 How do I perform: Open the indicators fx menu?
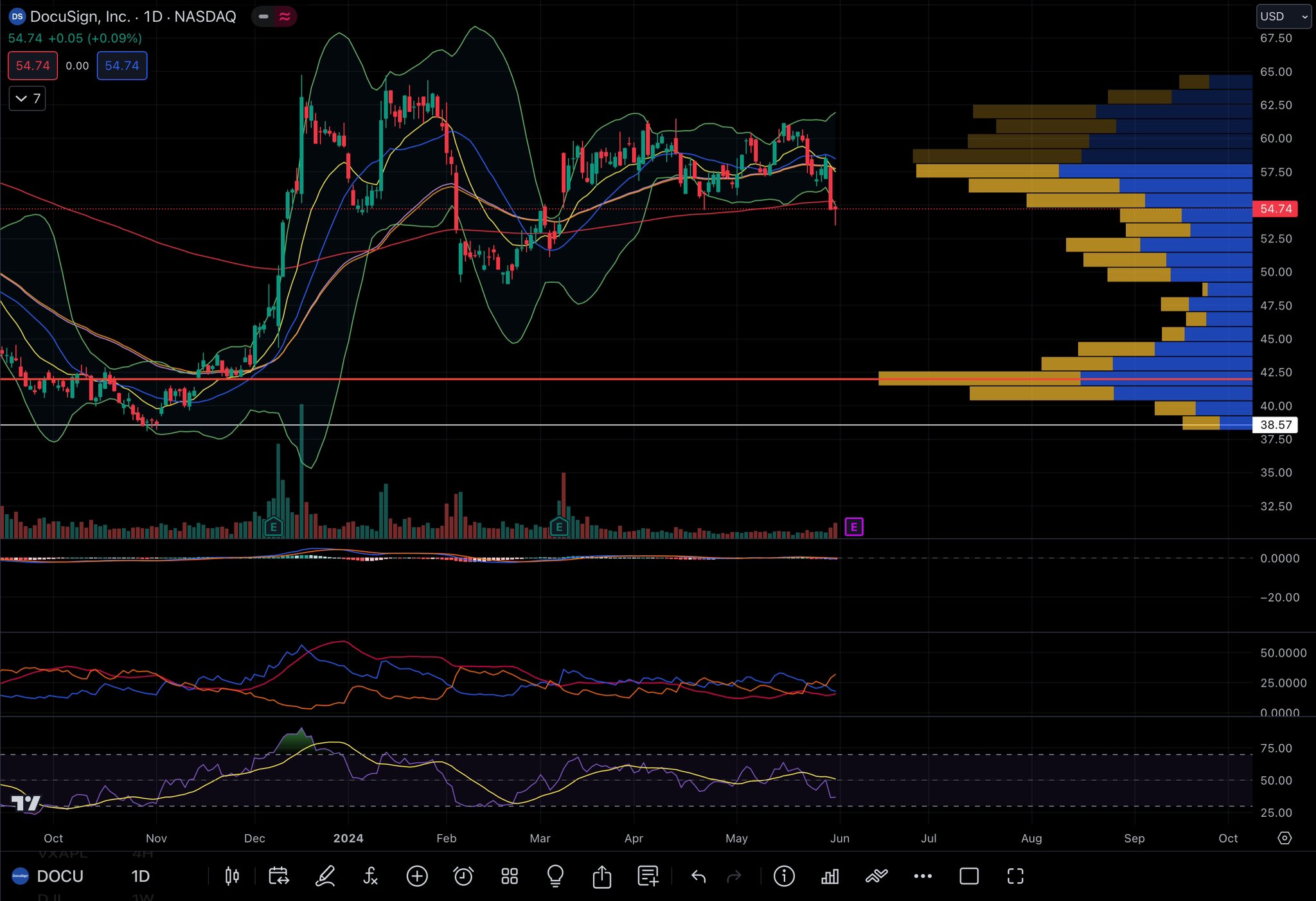point(371,876)
